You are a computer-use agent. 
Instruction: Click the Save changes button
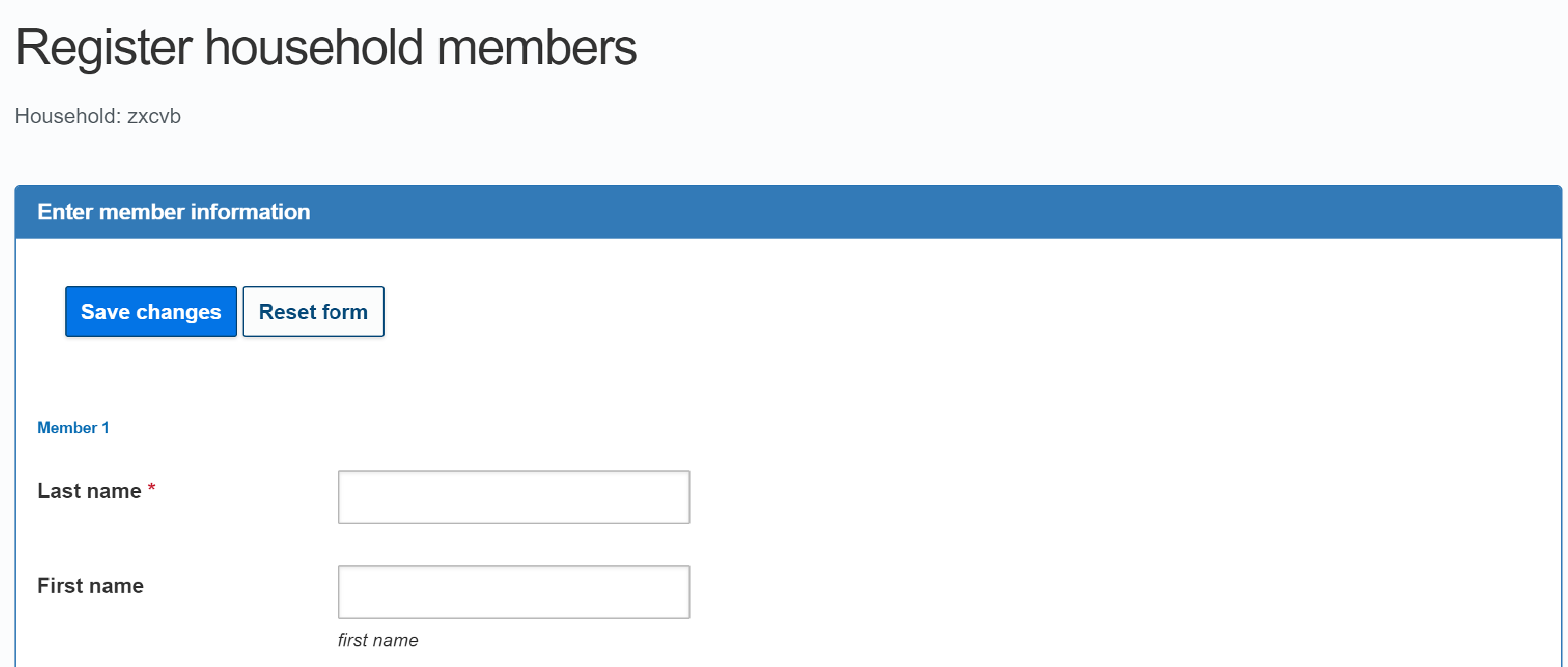tap(151, 311)
